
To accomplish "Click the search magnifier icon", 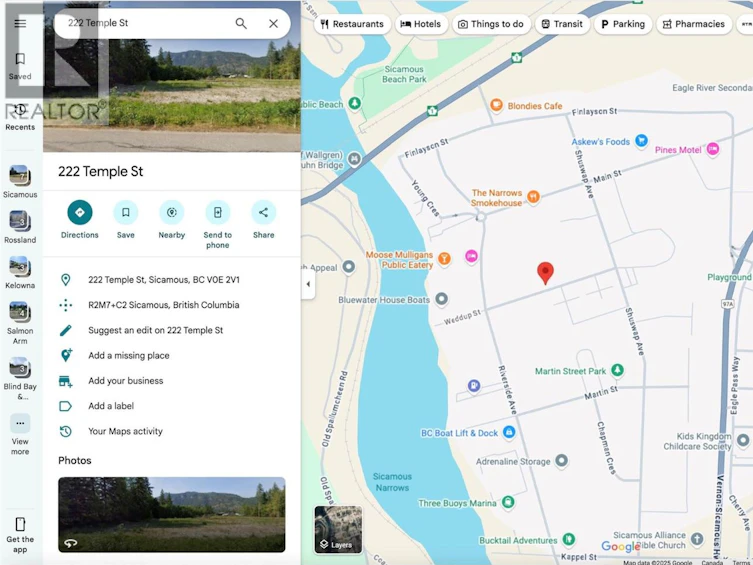I will (x=241, y=23).
